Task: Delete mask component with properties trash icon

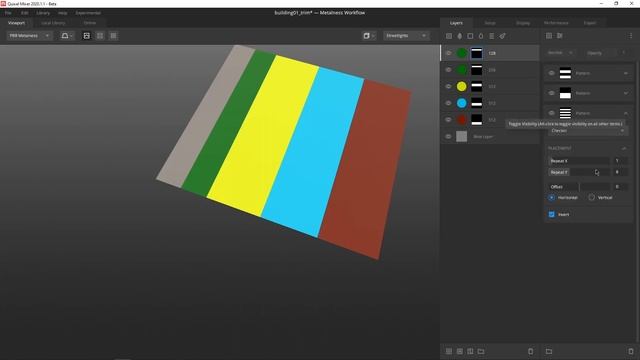Action: click(631, 351)
